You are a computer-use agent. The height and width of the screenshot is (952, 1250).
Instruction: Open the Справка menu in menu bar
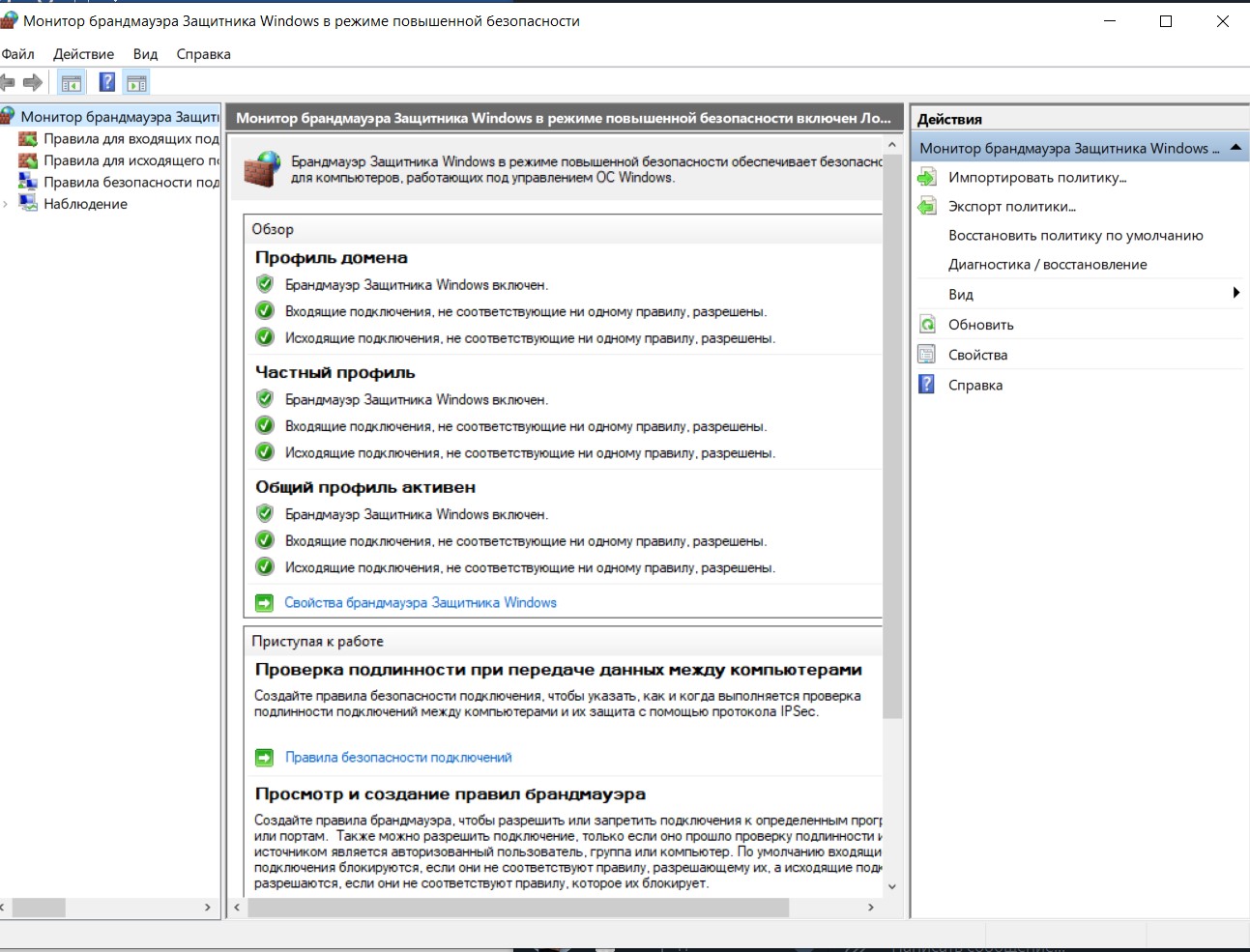203,54
